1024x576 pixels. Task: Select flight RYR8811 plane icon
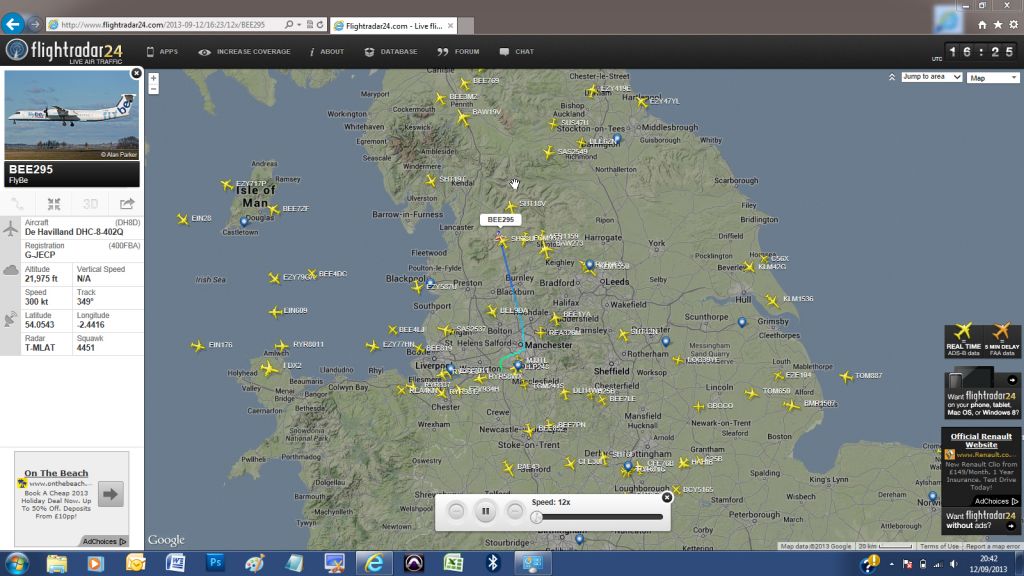pos(281,345)
